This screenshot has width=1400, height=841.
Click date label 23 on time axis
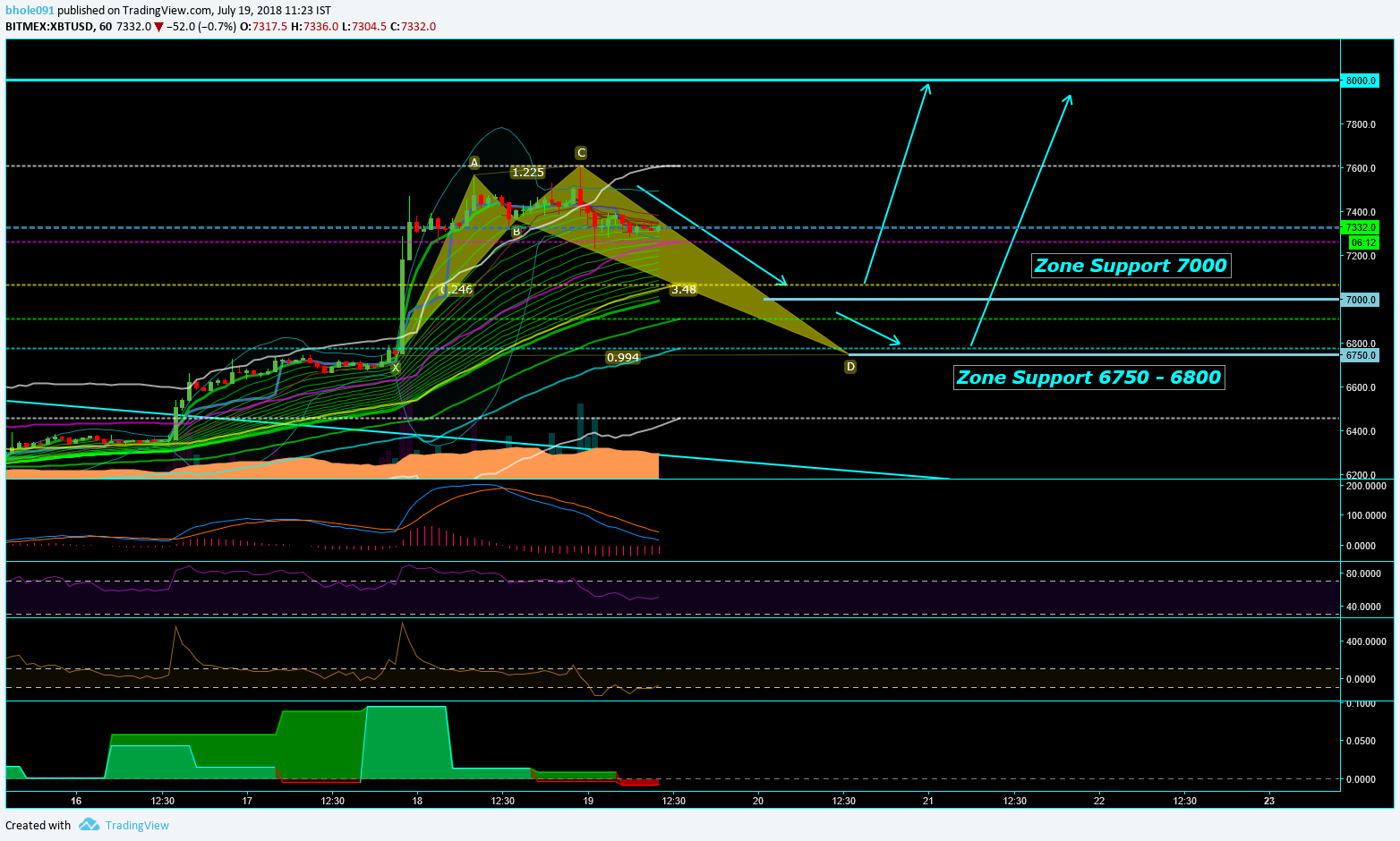pos(1269,801)
